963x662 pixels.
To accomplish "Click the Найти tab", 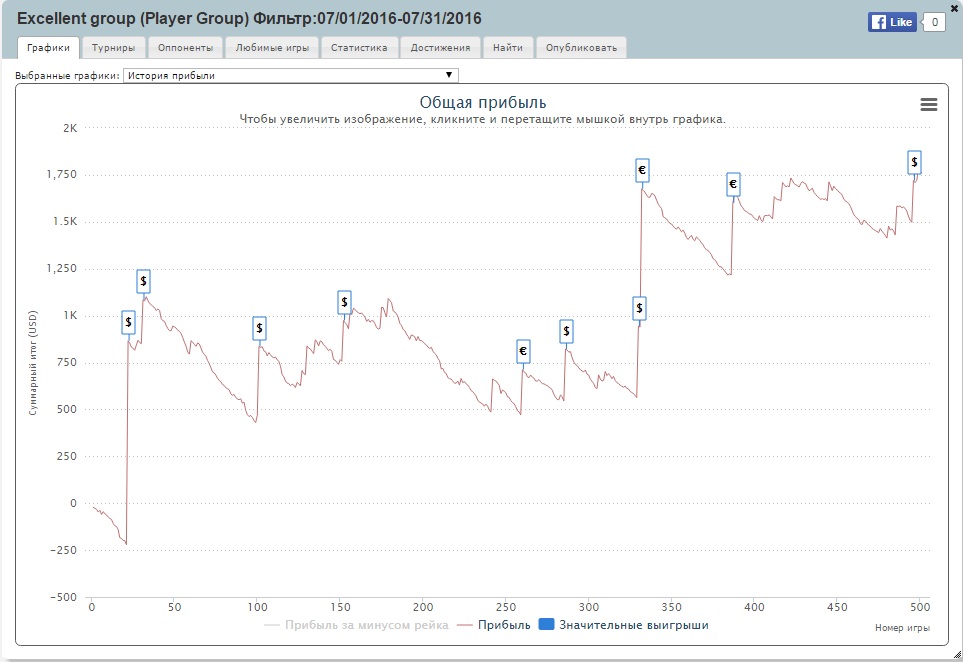I will click(x=508, y=47).
